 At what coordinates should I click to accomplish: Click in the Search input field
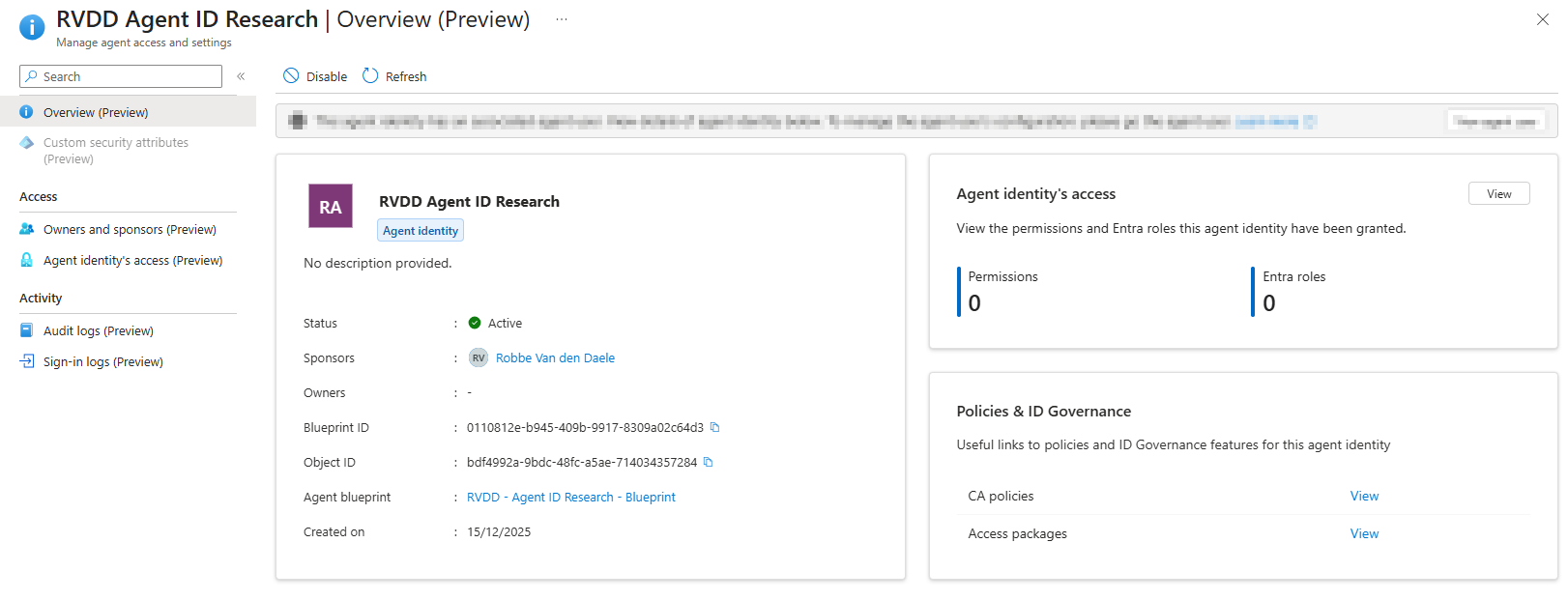pos(128,76)
